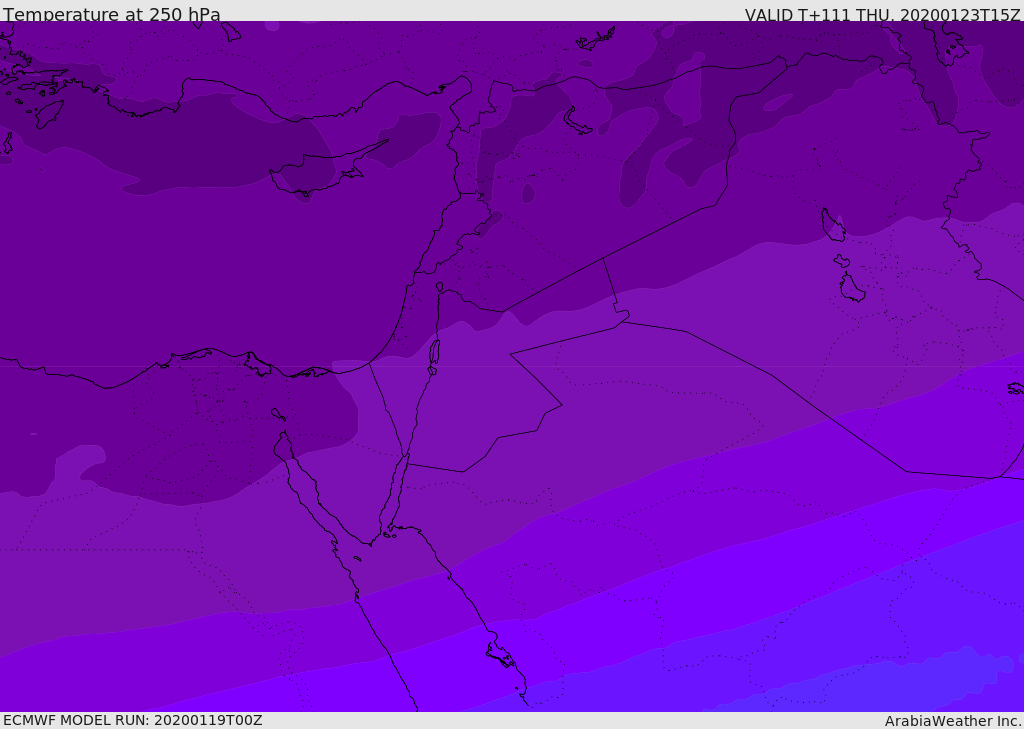Click Lake Assad outline in Syria
The width and height of the screenshot is (1024, 729).
pos(577,122)
